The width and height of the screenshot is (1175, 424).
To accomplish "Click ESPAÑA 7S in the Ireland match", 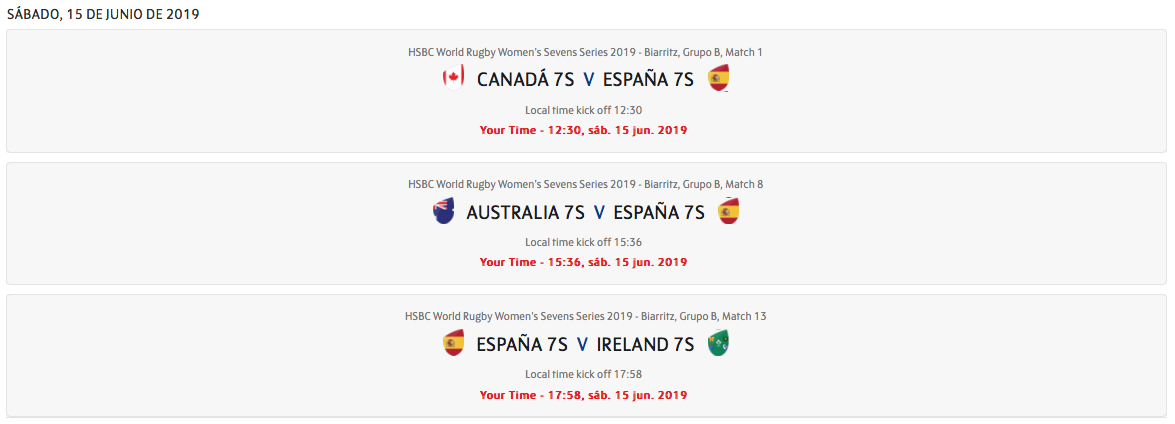I will pyautogui.click(x=522, y=345).
